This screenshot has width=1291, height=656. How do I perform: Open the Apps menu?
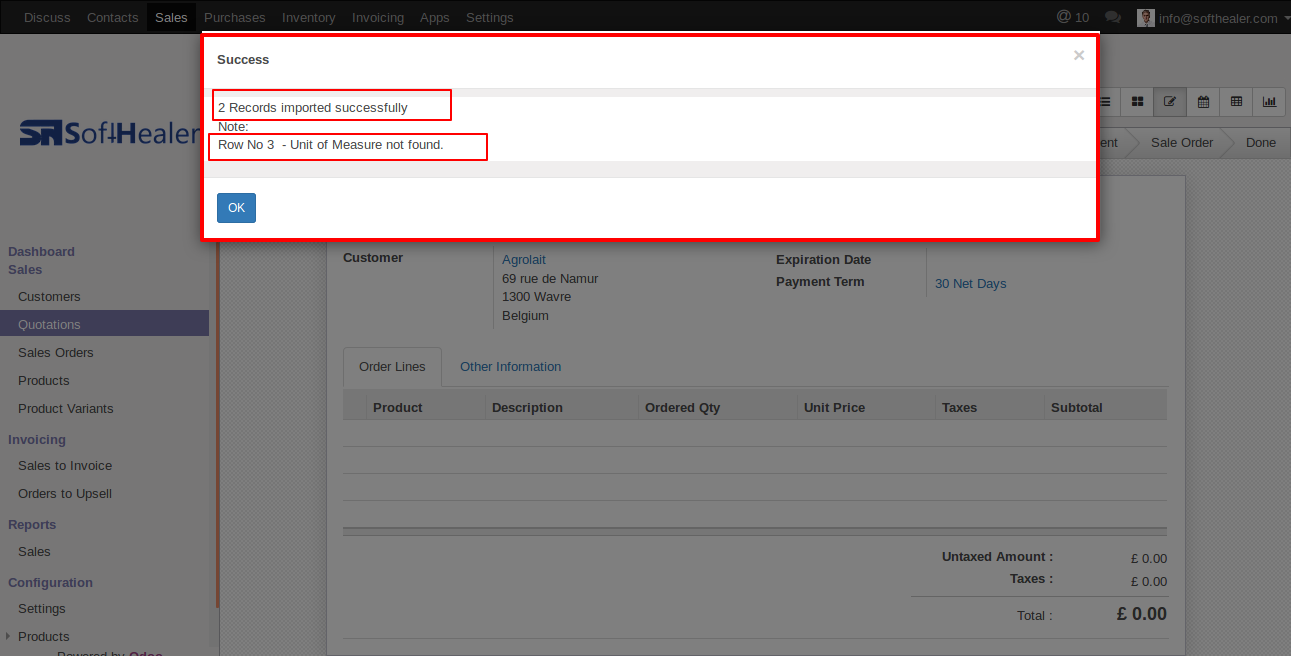(x=435, y=17)
